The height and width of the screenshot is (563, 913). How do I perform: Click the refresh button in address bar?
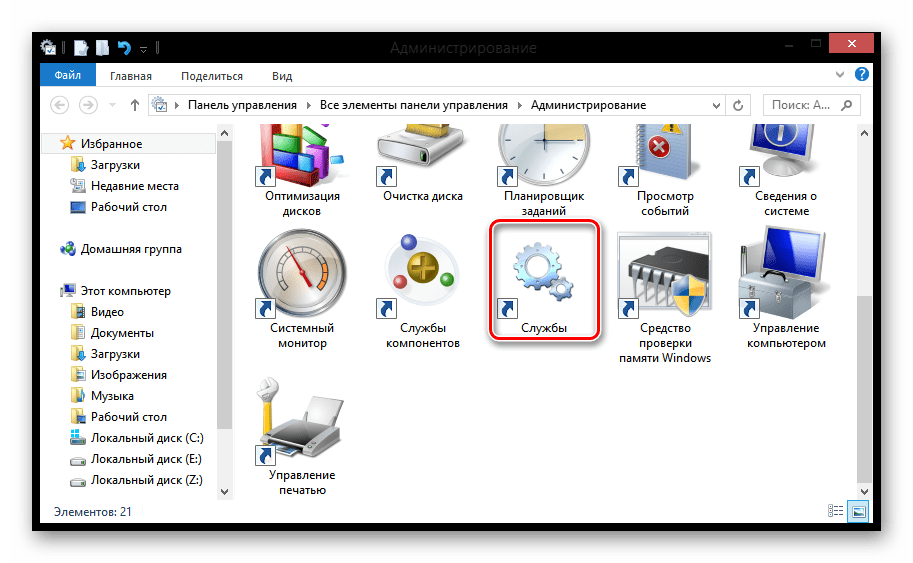(739, 105)
